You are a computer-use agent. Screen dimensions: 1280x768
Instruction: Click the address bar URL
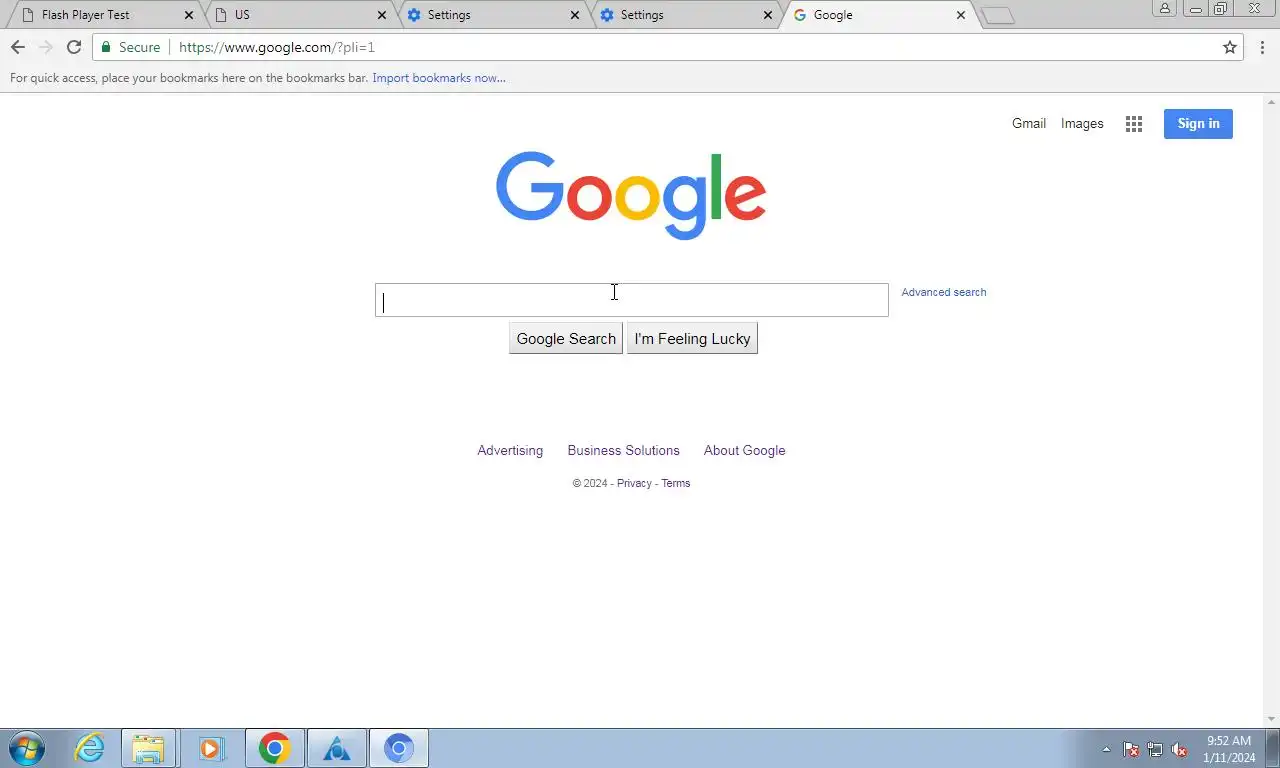point(277,47)
